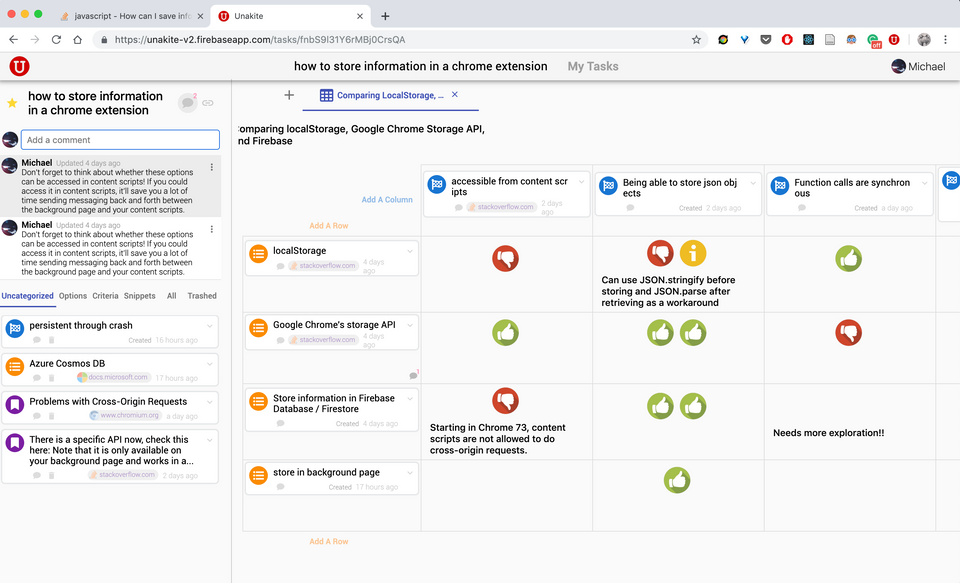This screenshot has height=583, width=960.
Task: Switch to the Snippets filter tab
Action: click(x=139, y=296)
